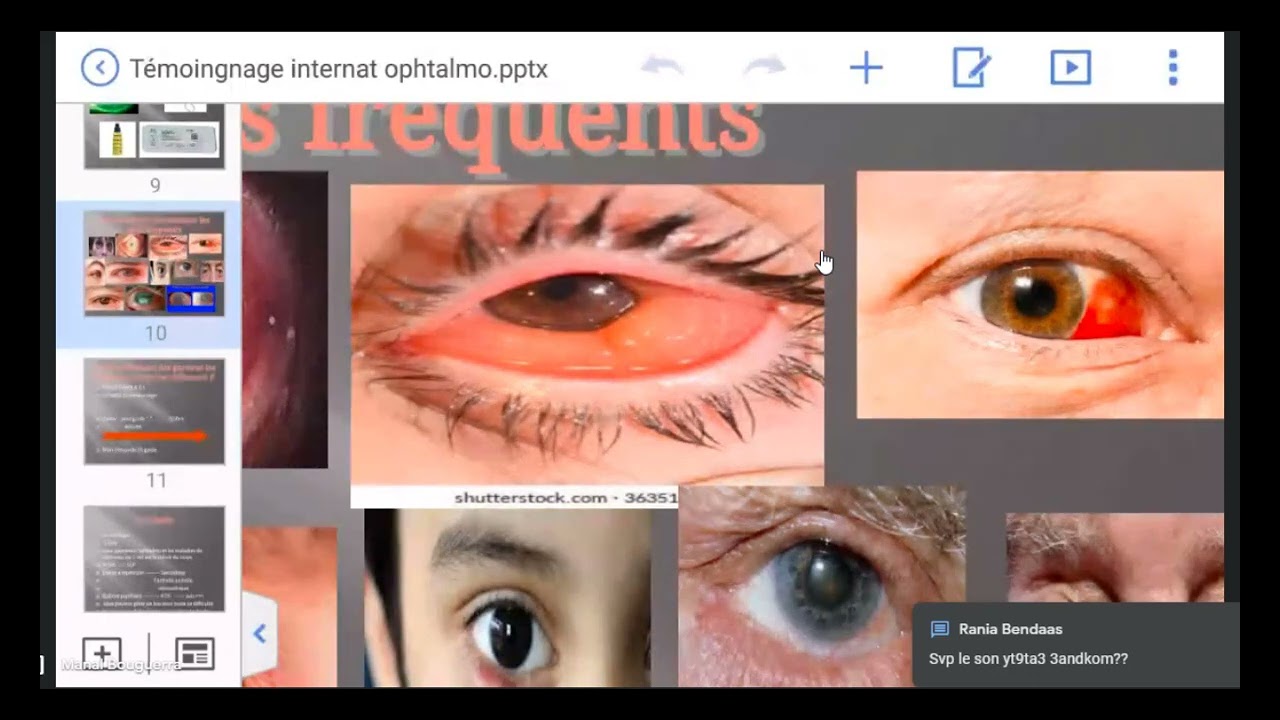This screenshot has width=1280, height=720.
Task: Click the undo arrow in the toolbar
Action: point(662,67)
